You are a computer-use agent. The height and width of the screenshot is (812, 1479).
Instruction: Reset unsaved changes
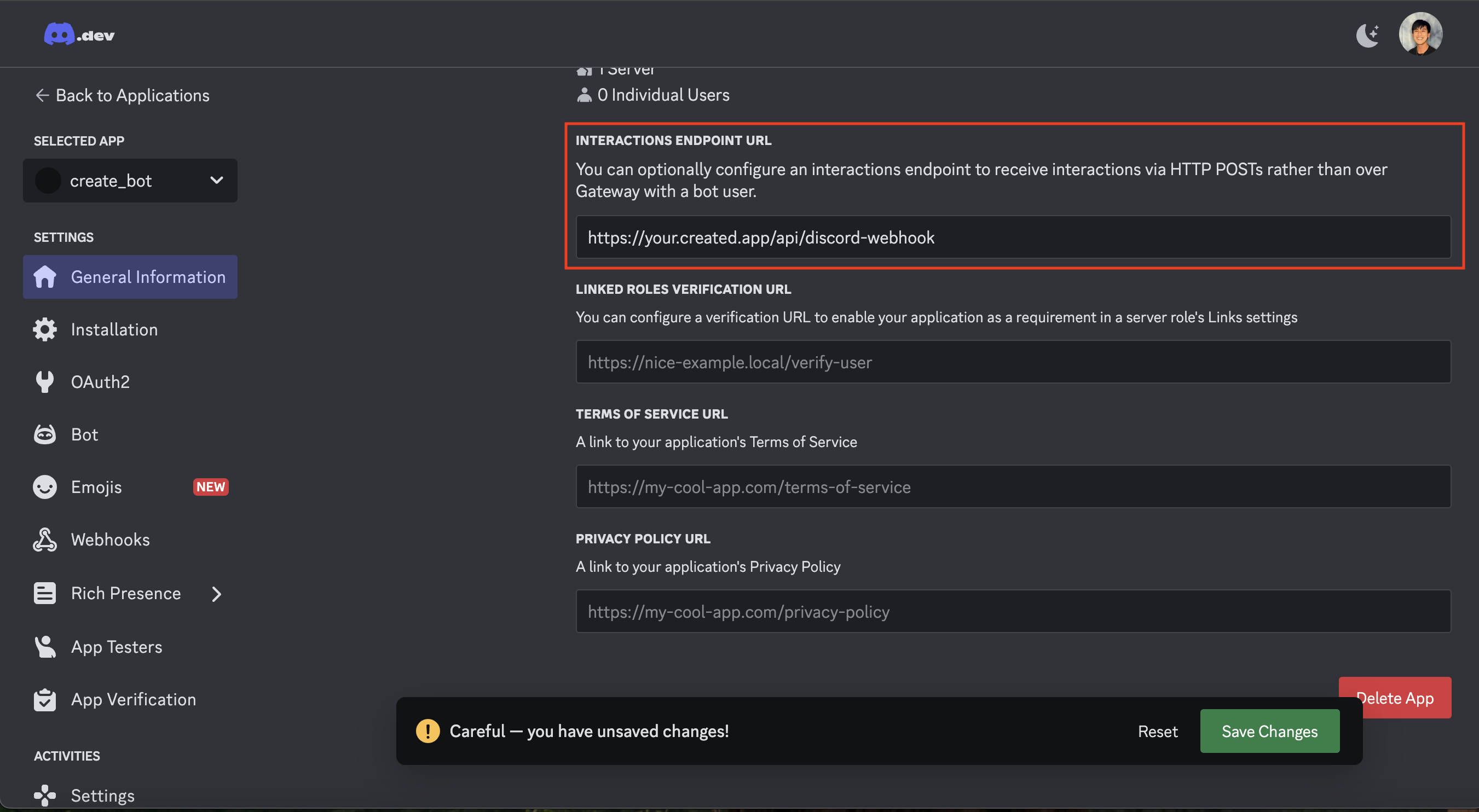click(x=1158, y=731)
